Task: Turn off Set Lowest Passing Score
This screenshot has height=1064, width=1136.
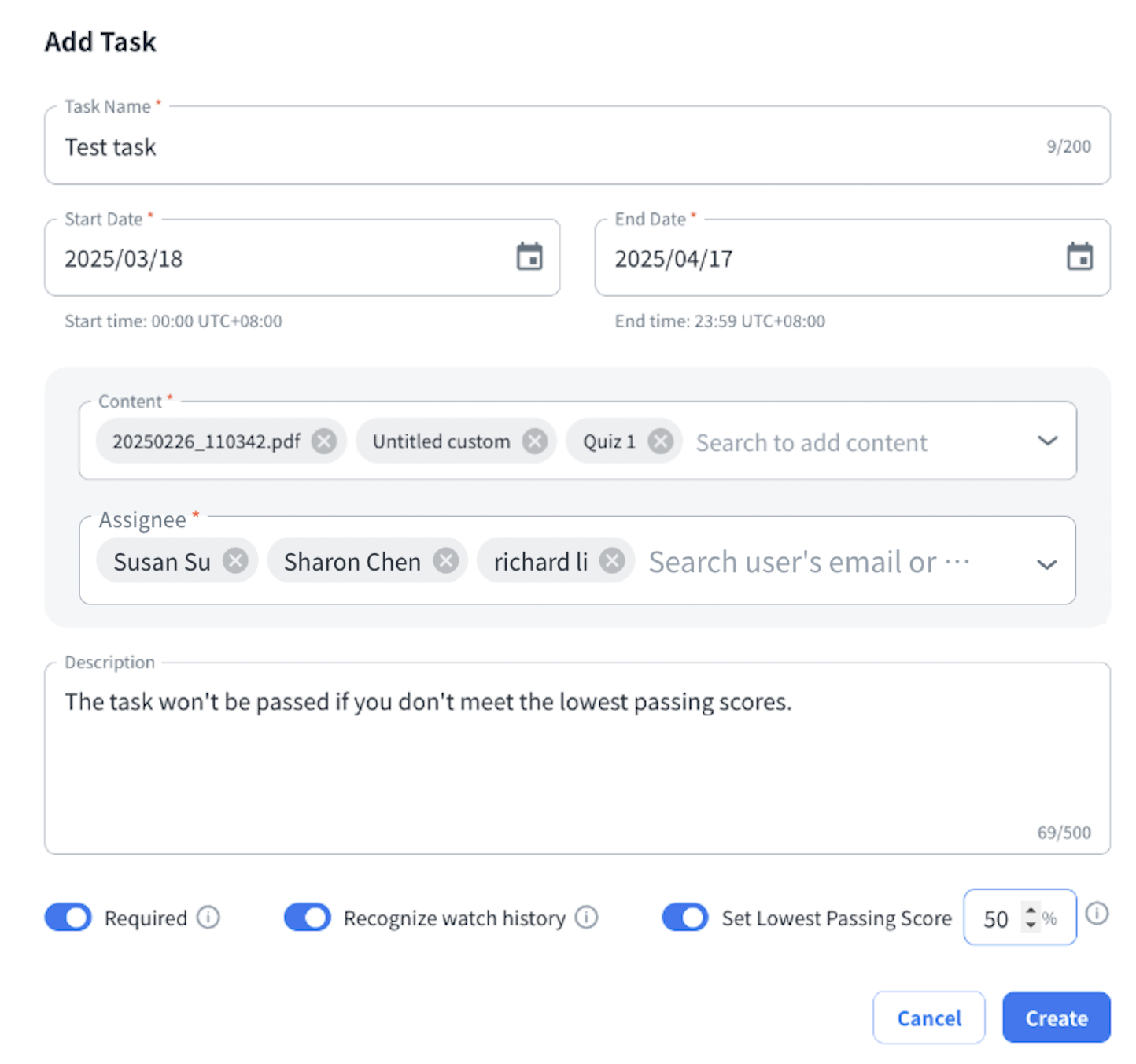Action: (685, 918)
